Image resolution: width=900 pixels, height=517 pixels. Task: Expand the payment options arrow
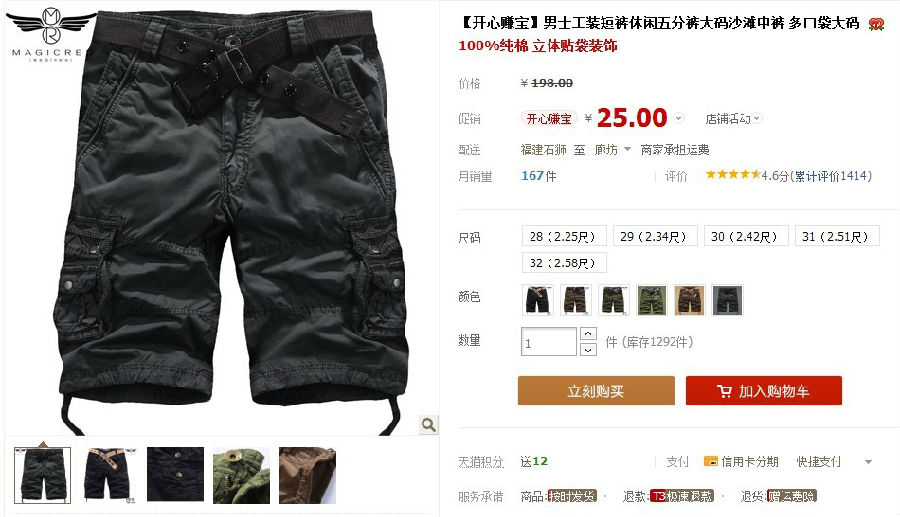click(x=868, y=462)
